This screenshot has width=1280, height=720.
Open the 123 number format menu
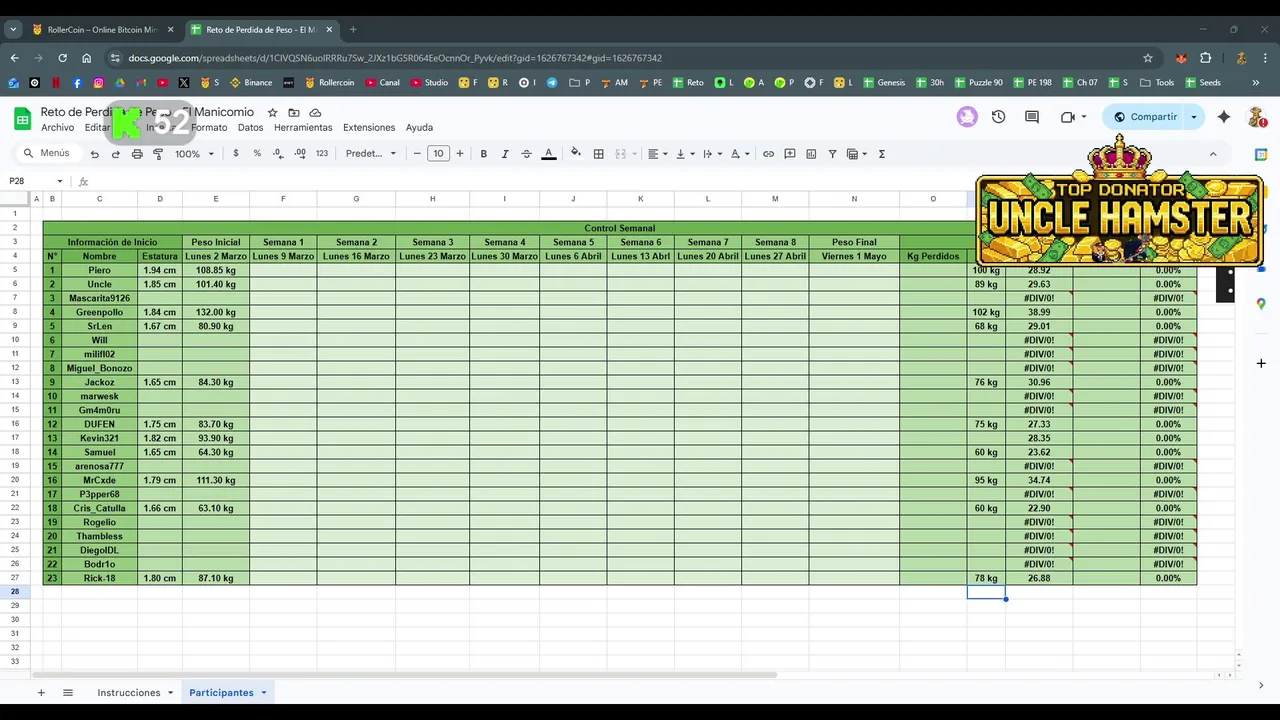322,154
